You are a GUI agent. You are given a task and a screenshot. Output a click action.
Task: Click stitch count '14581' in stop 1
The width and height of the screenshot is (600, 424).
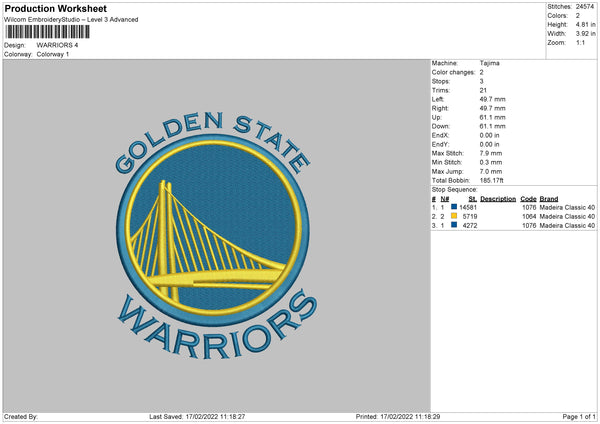coord(468,207)
